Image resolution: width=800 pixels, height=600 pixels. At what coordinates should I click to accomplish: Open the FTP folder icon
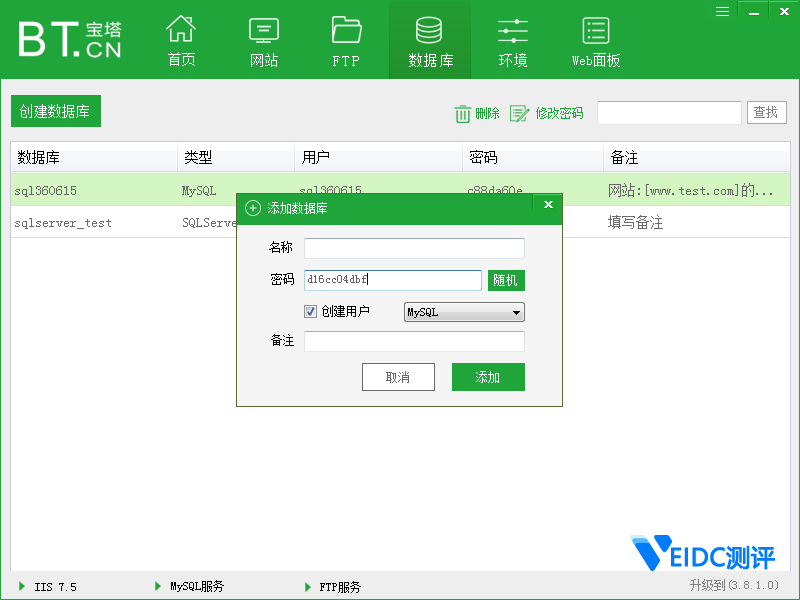point(346,30)
